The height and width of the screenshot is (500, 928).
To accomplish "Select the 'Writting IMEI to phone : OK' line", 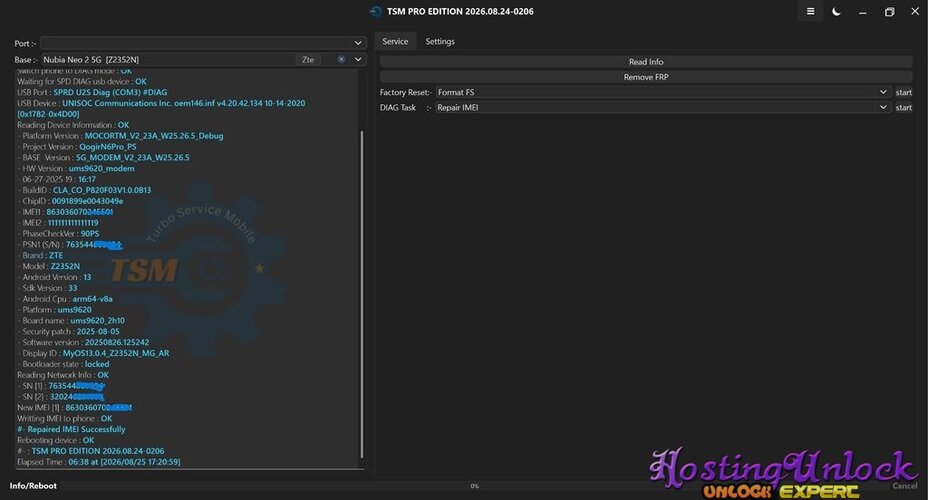I will 65,418.
